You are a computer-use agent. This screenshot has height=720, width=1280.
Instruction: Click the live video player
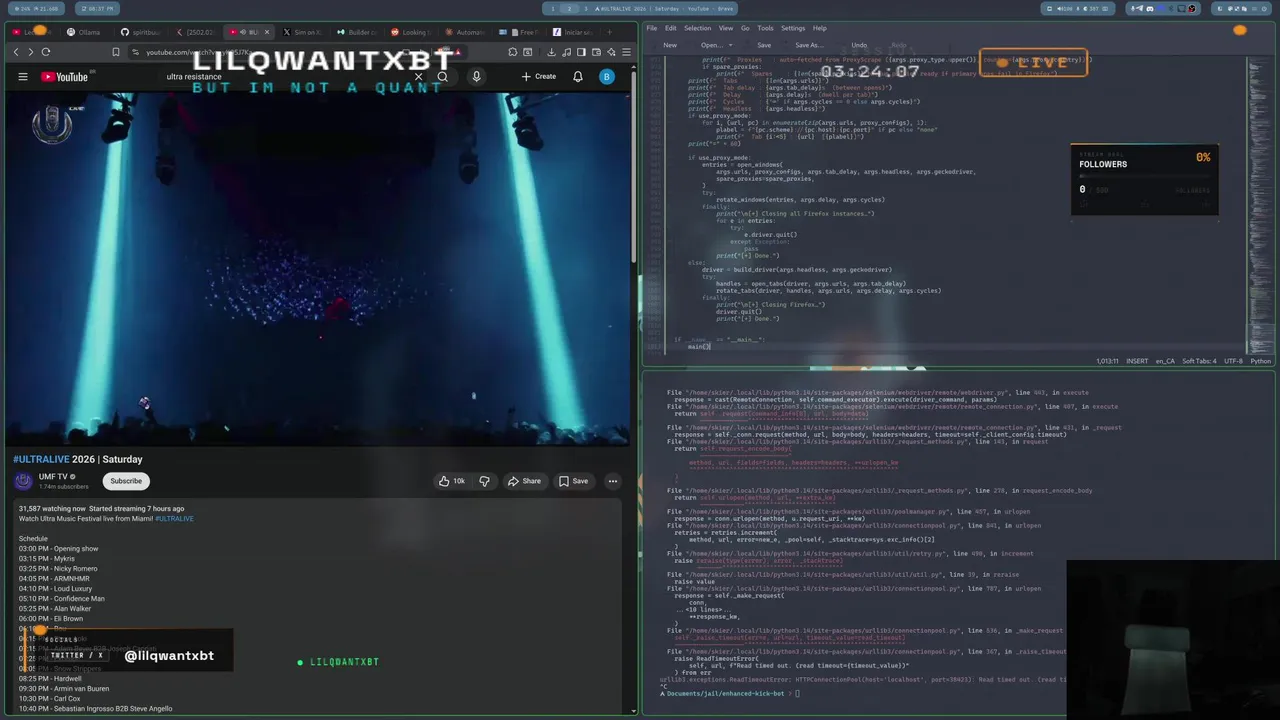coord(318,268)
